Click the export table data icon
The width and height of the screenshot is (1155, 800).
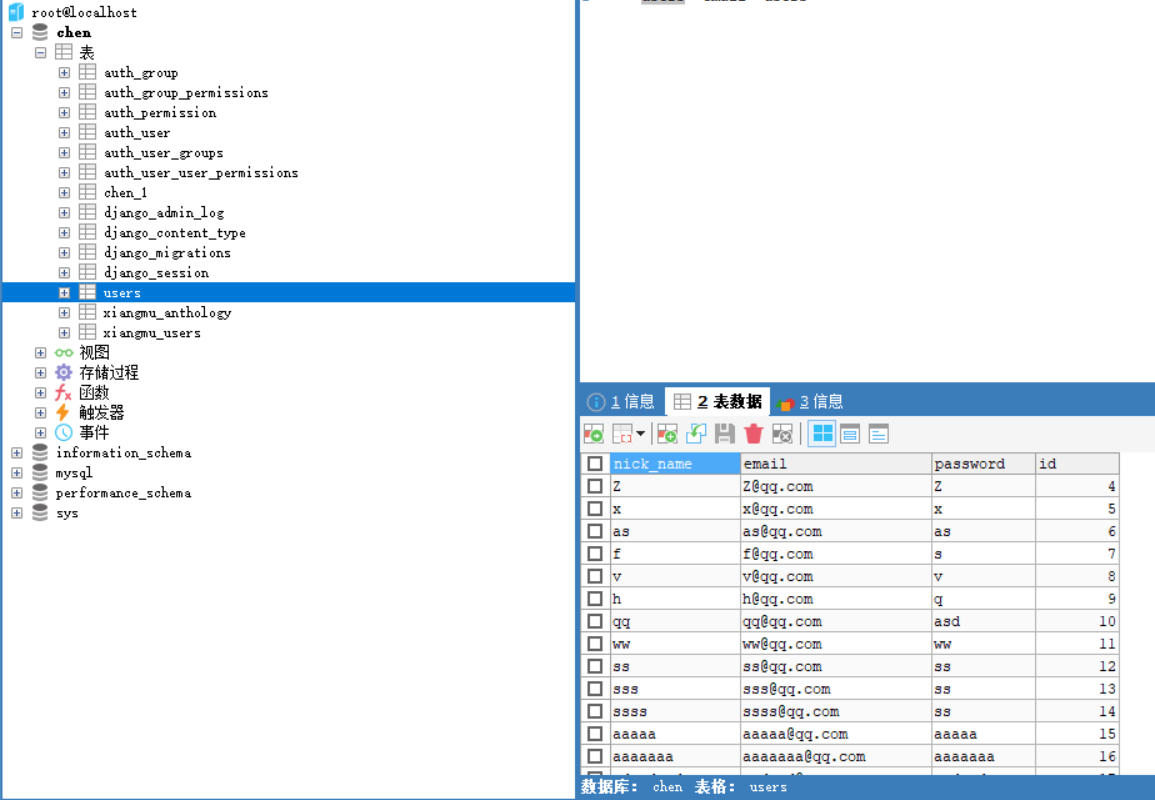click(x=594, y=434)
